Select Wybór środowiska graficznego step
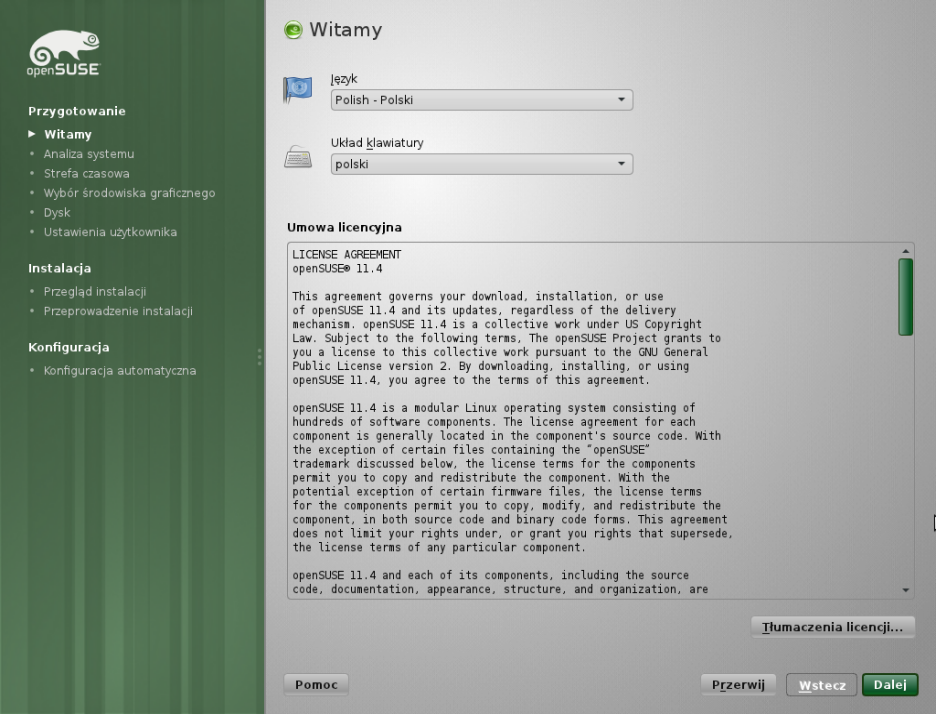The image size is (936, 714). point(130,193)
